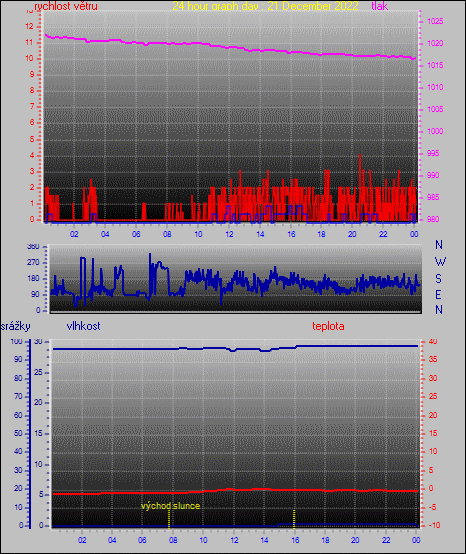Click the 'W' compass letter in the wind direction legend
Viewport: 466px width, 554px height.
pyautogui.click(x=440, y=262)
